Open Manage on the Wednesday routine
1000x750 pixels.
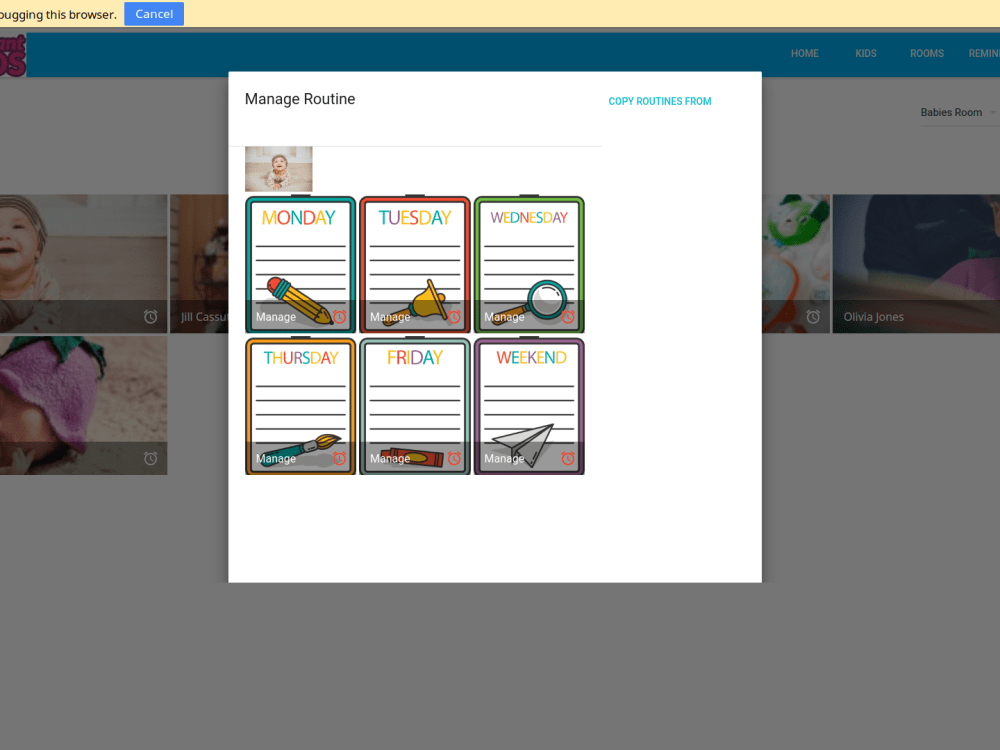504,317
